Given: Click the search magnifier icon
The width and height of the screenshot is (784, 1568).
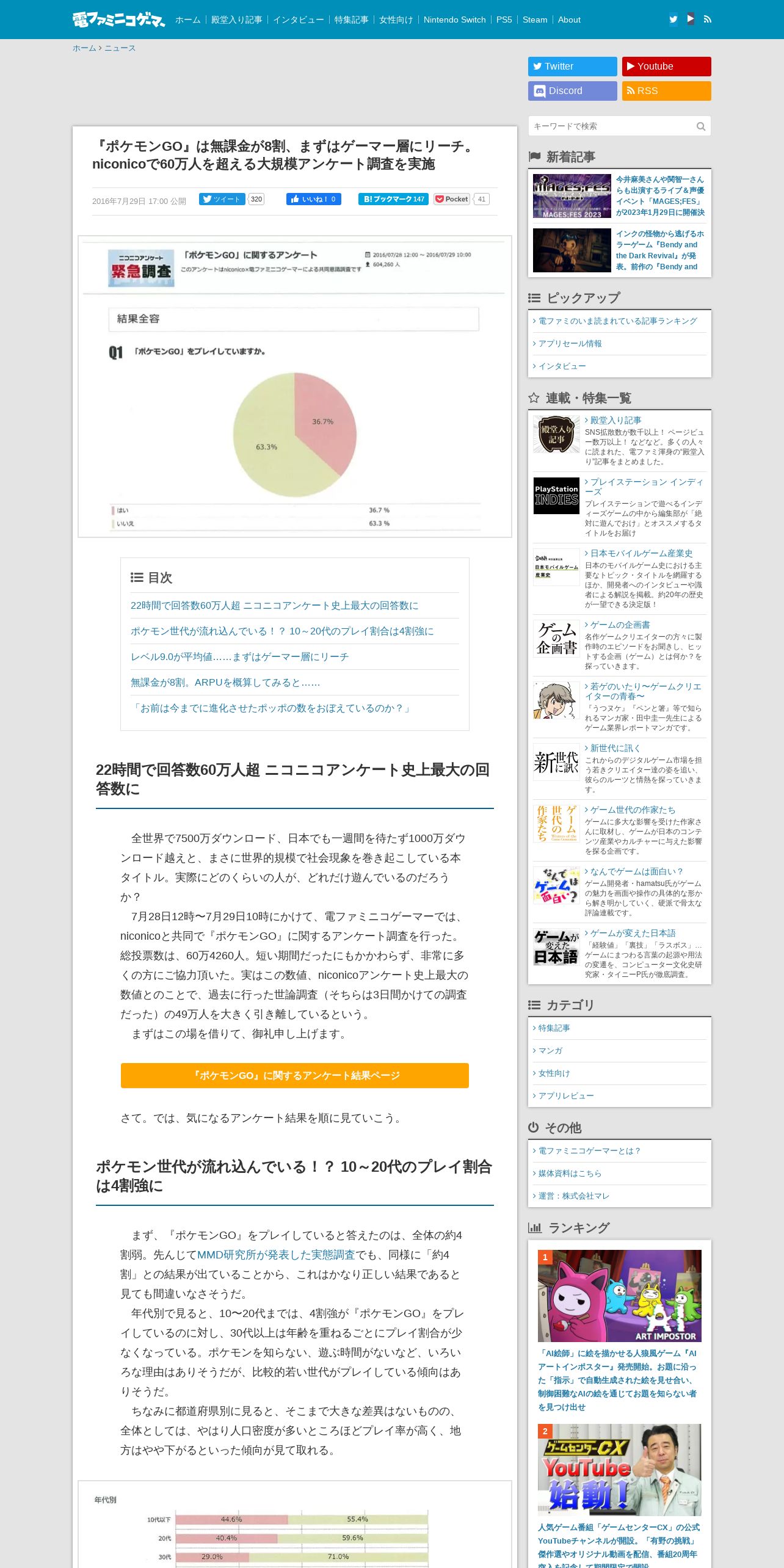Looking at the screenshot, I should [x=701, y=126].
